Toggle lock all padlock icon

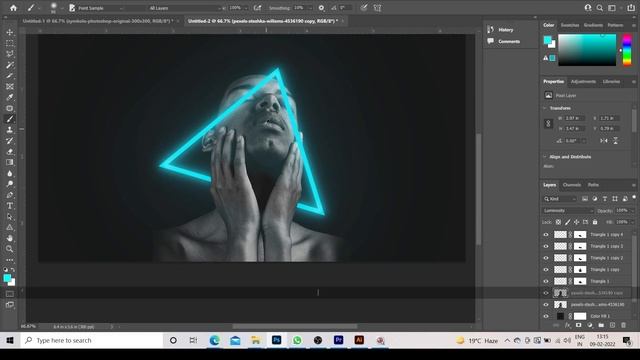click(x=595, y=222)
